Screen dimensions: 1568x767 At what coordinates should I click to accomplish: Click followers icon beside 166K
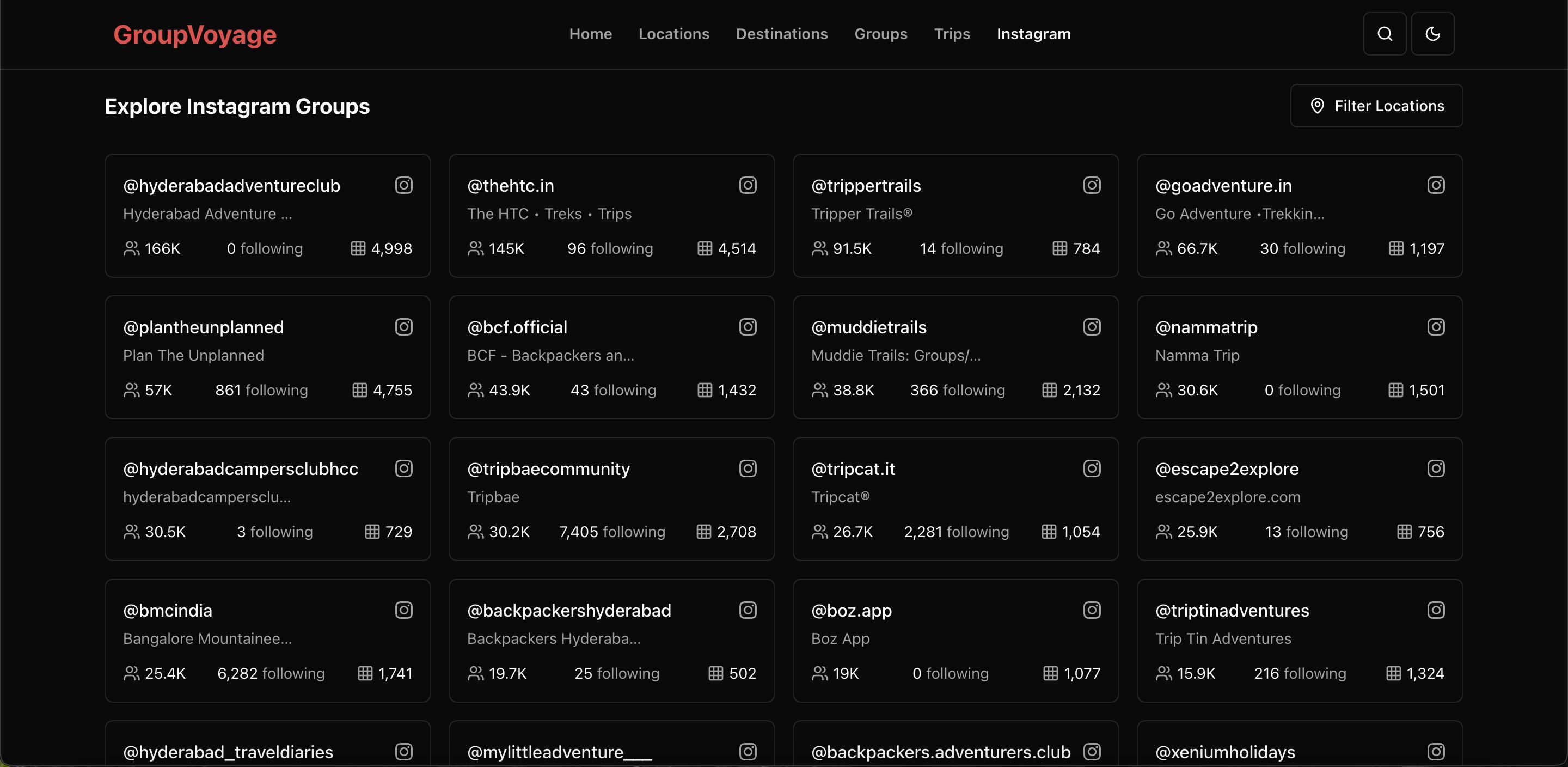click(131, 248)
